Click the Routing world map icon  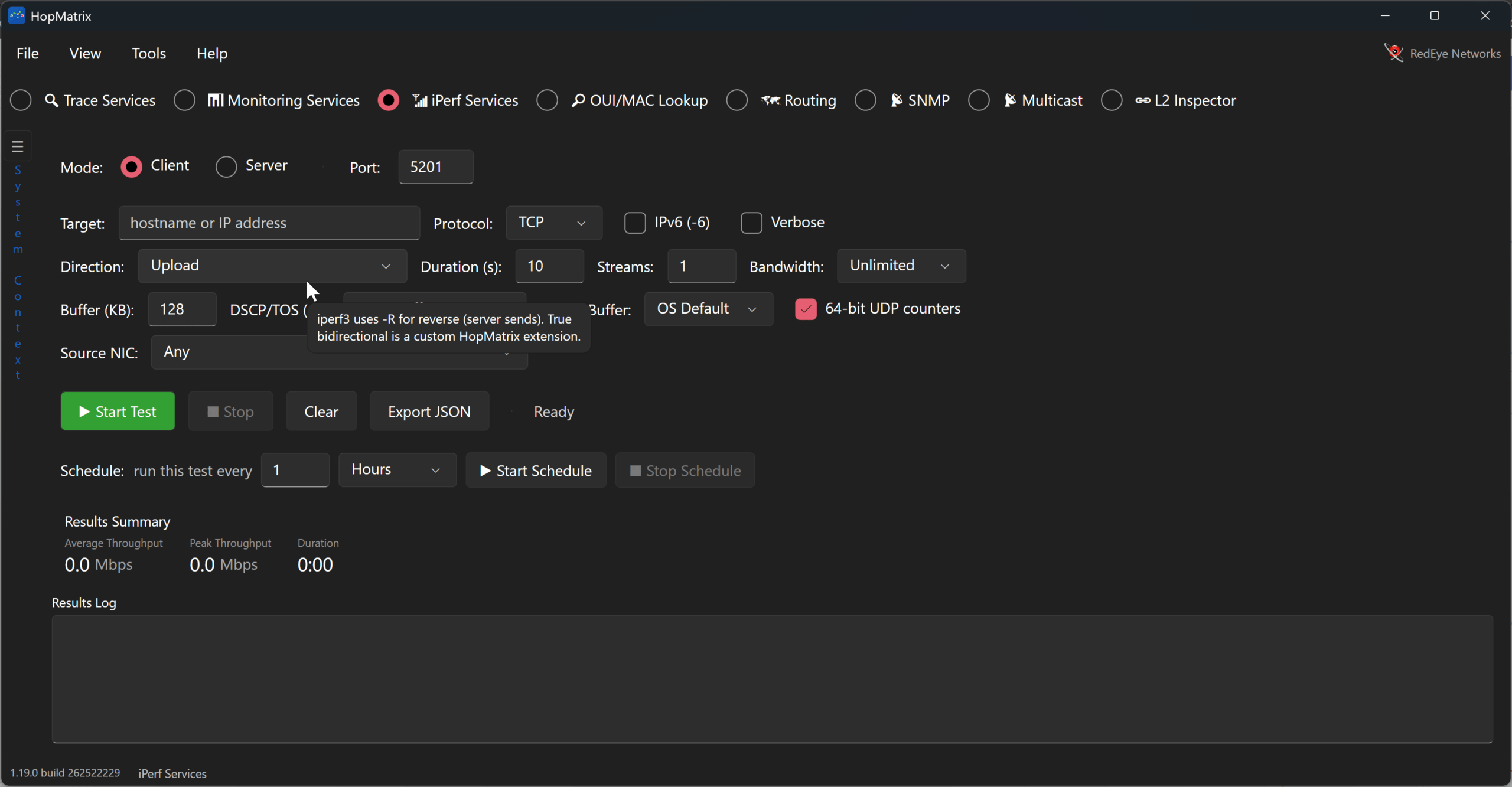point(770,100)
